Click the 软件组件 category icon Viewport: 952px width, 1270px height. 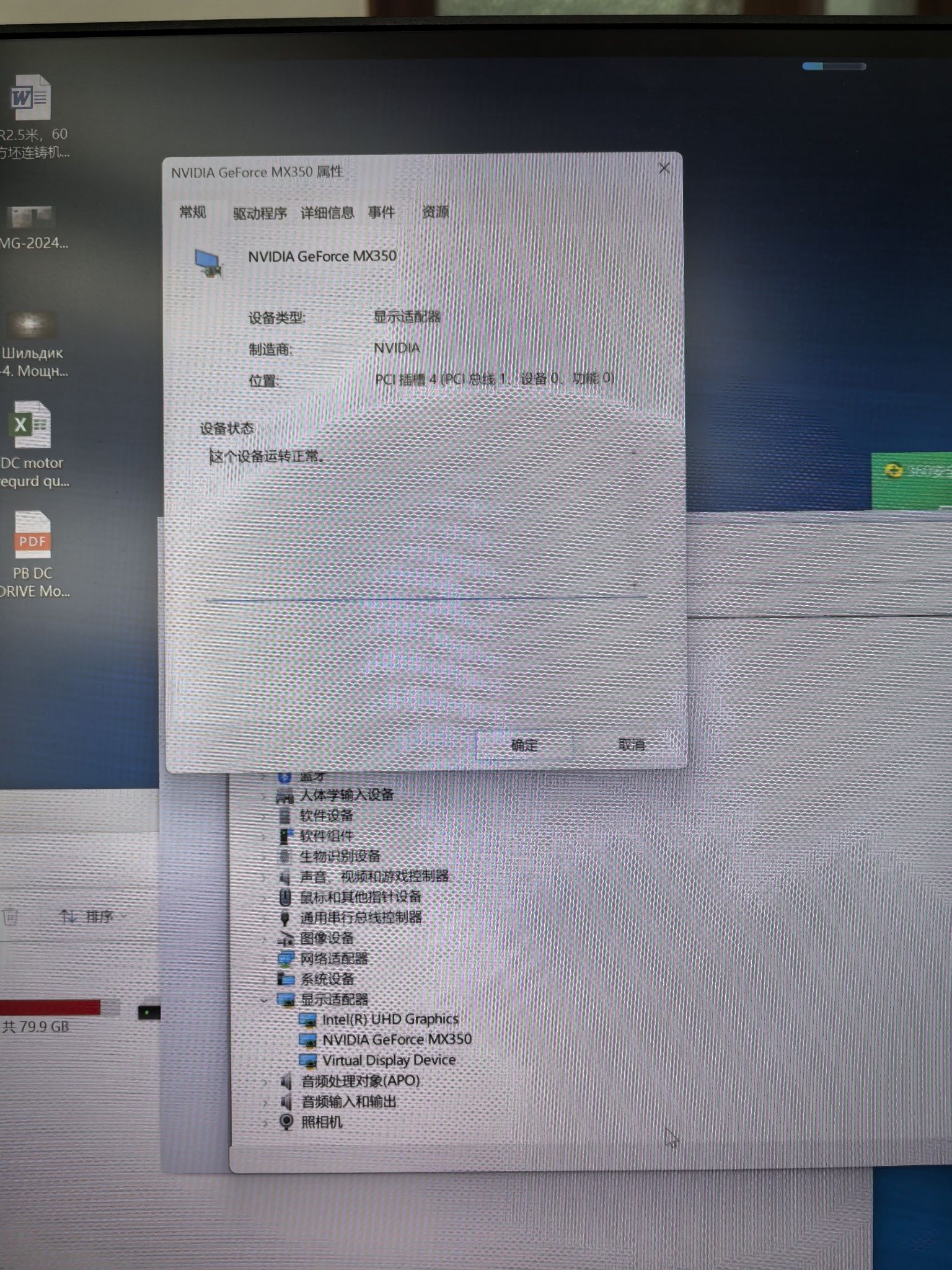(284, 836)
